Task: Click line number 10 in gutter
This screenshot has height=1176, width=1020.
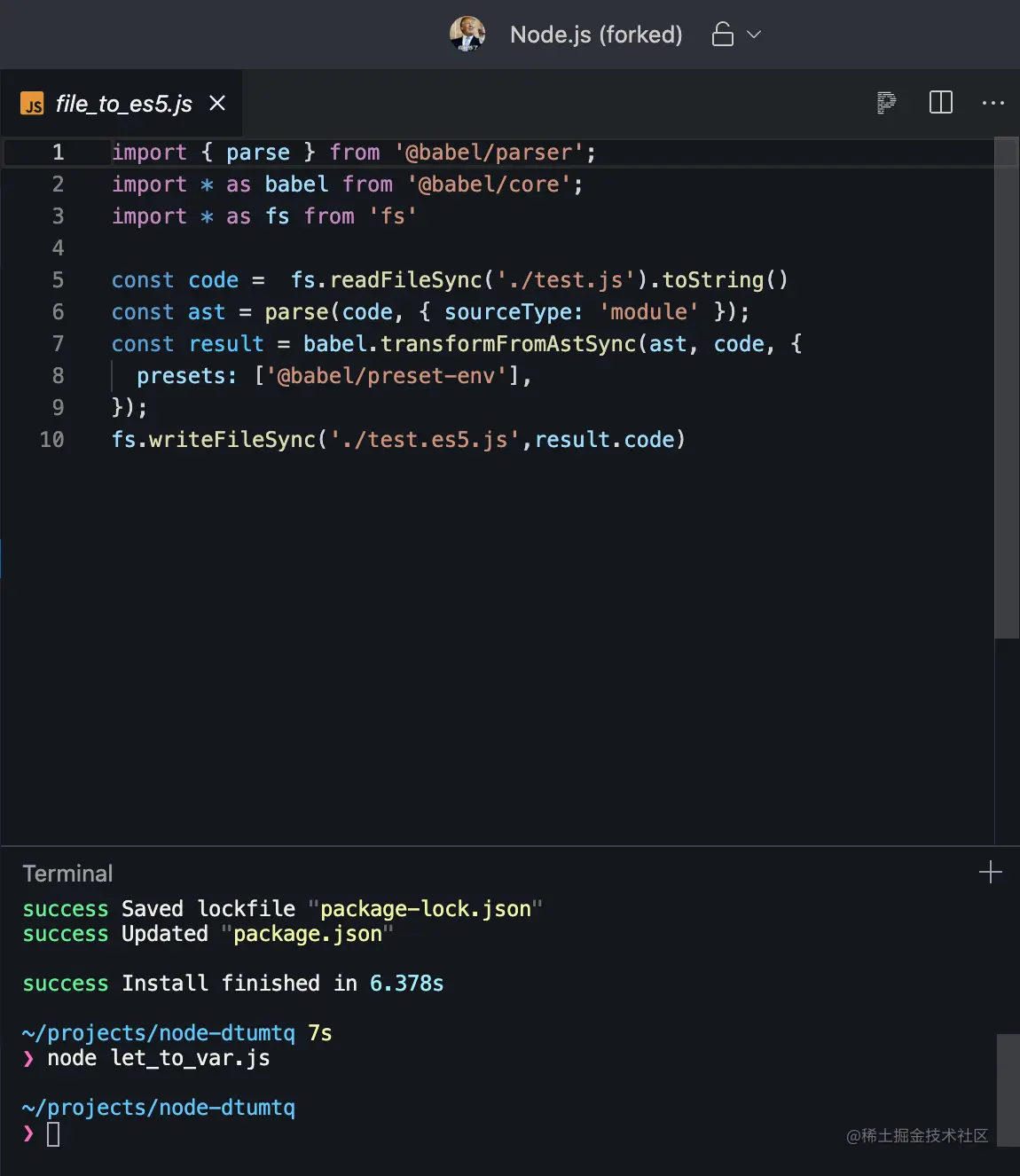Action: coord(51,440)
